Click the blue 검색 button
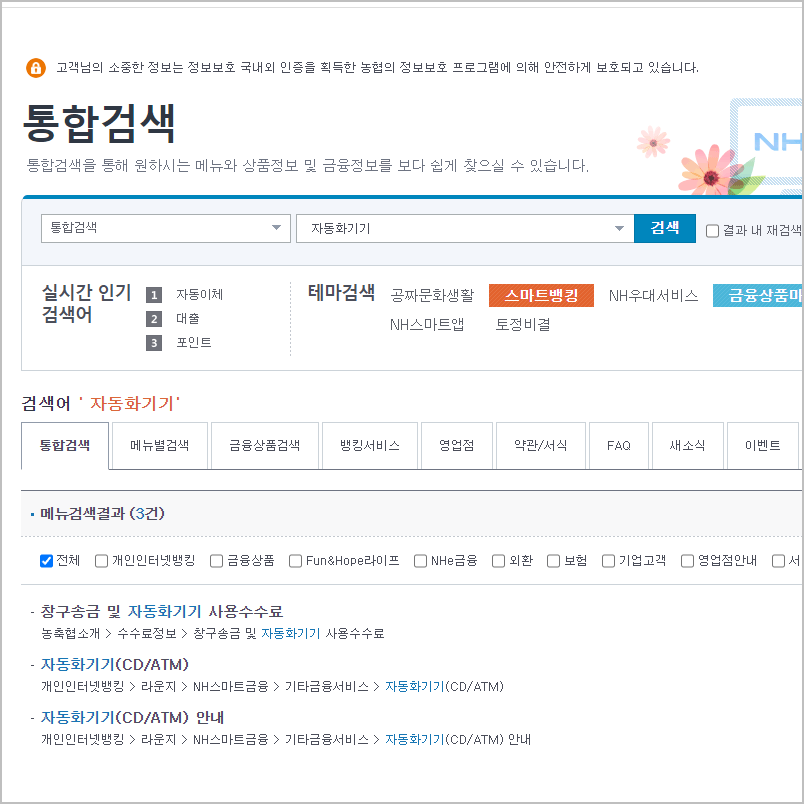The width and height of the screenshot is (804, 804). (x=665, y=228)
